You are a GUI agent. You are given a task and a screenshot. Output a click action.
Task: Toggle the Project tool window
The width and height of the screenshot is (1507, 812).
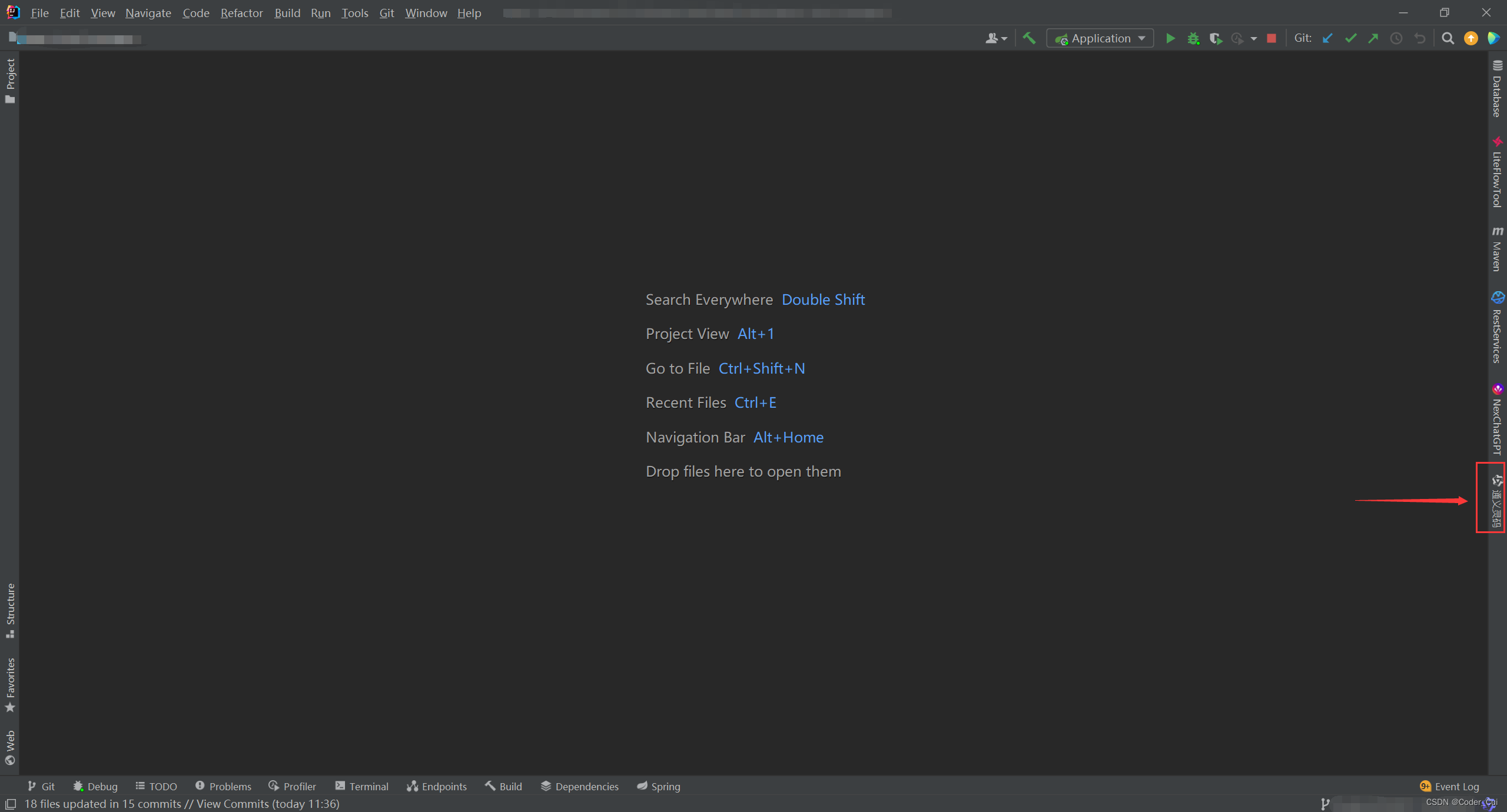click(x=10, y=81)
